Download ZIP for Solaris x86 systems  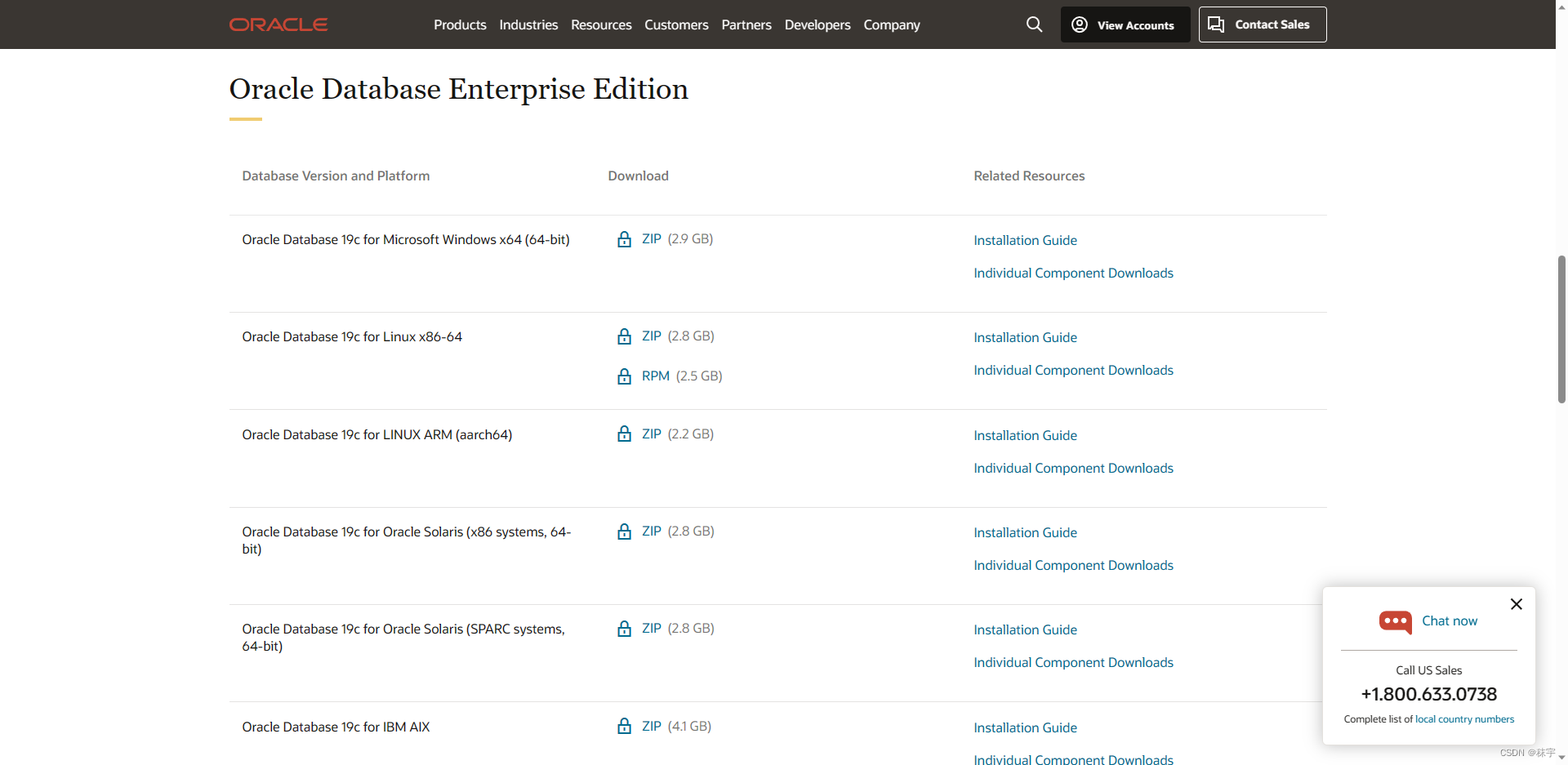(x=652, y=531)
